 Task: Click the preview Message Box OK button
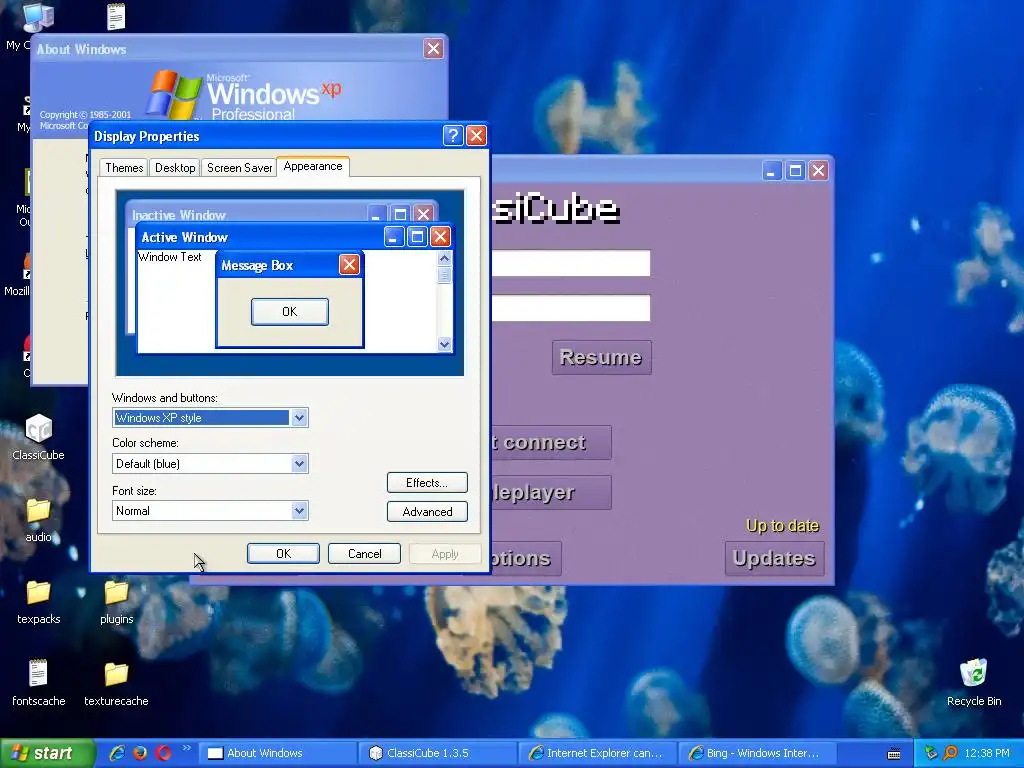(x=289, y=312)
